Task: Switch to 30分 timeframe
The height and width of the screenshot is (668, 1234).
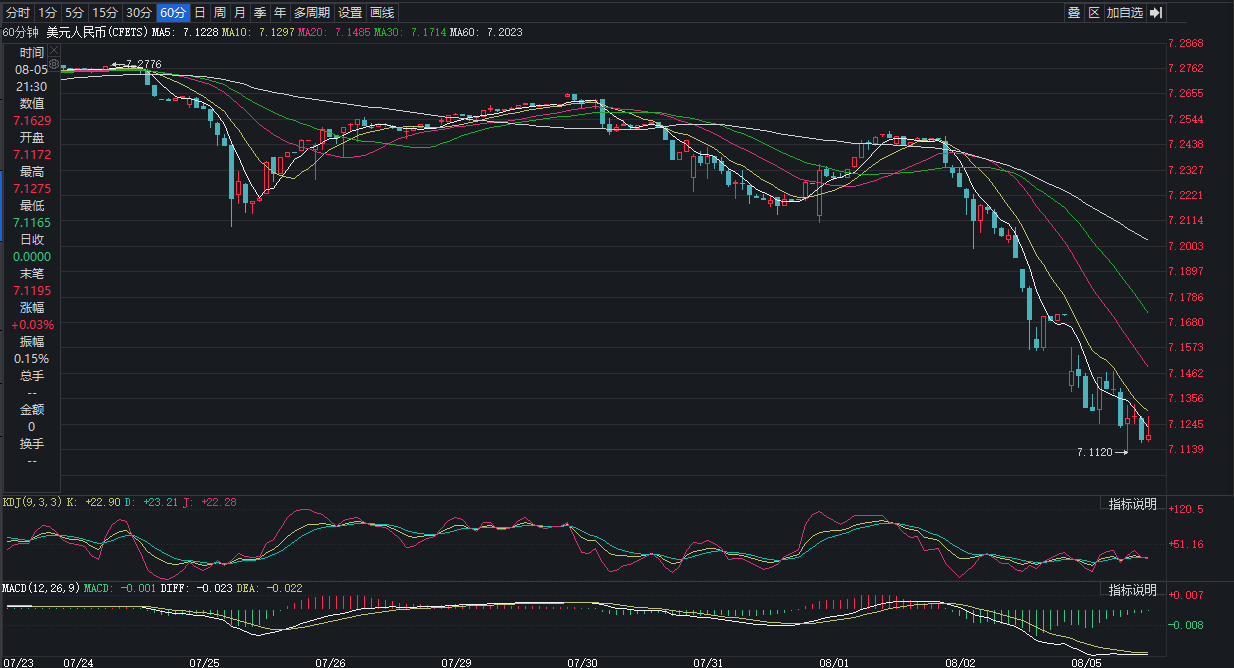Action: point(139,13)
